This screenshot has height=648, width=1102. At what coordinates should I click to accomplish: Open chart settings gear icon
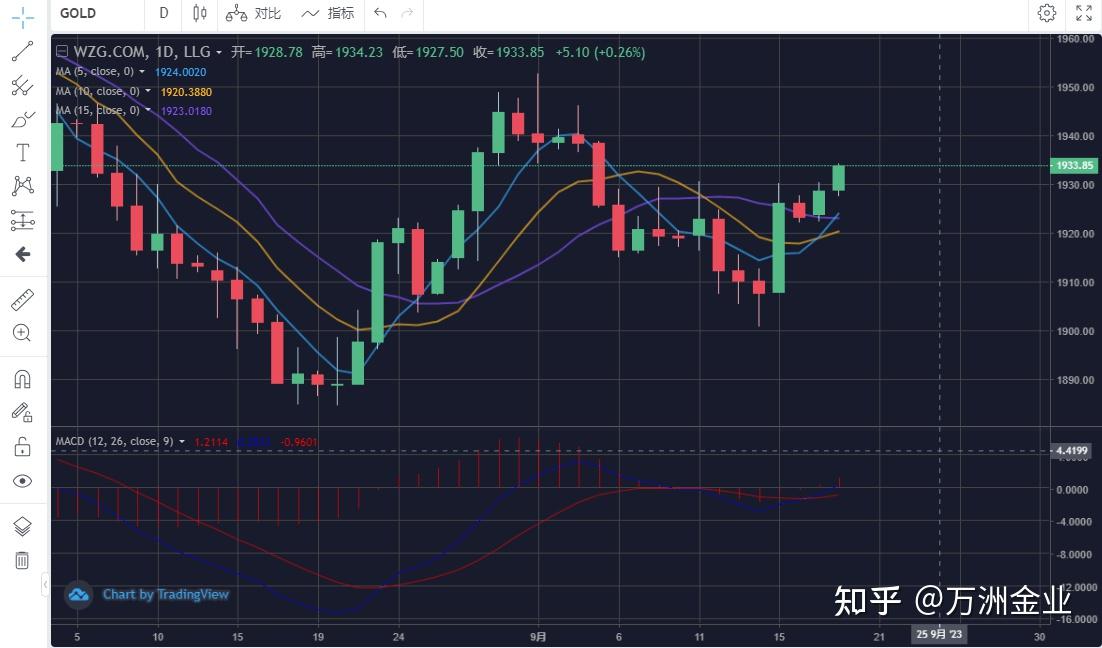[x=1046, y=13]
